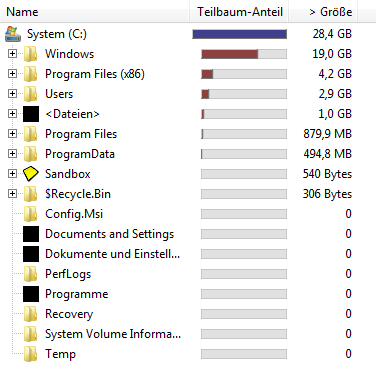The width and height of the screenshot is (376, 382).
Task: Click the Users folder icon
Action: click(30, 94)
